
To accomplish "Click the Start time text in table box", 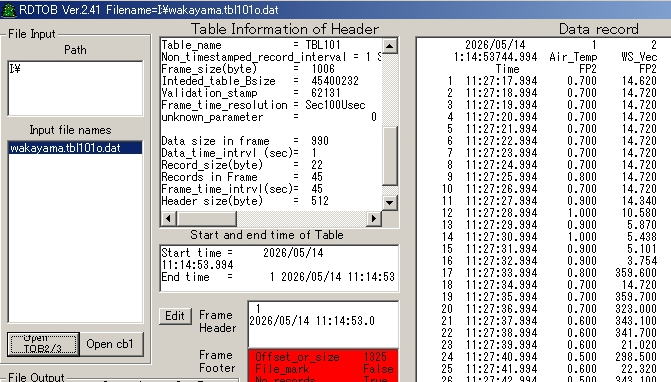I will [242, 258].
